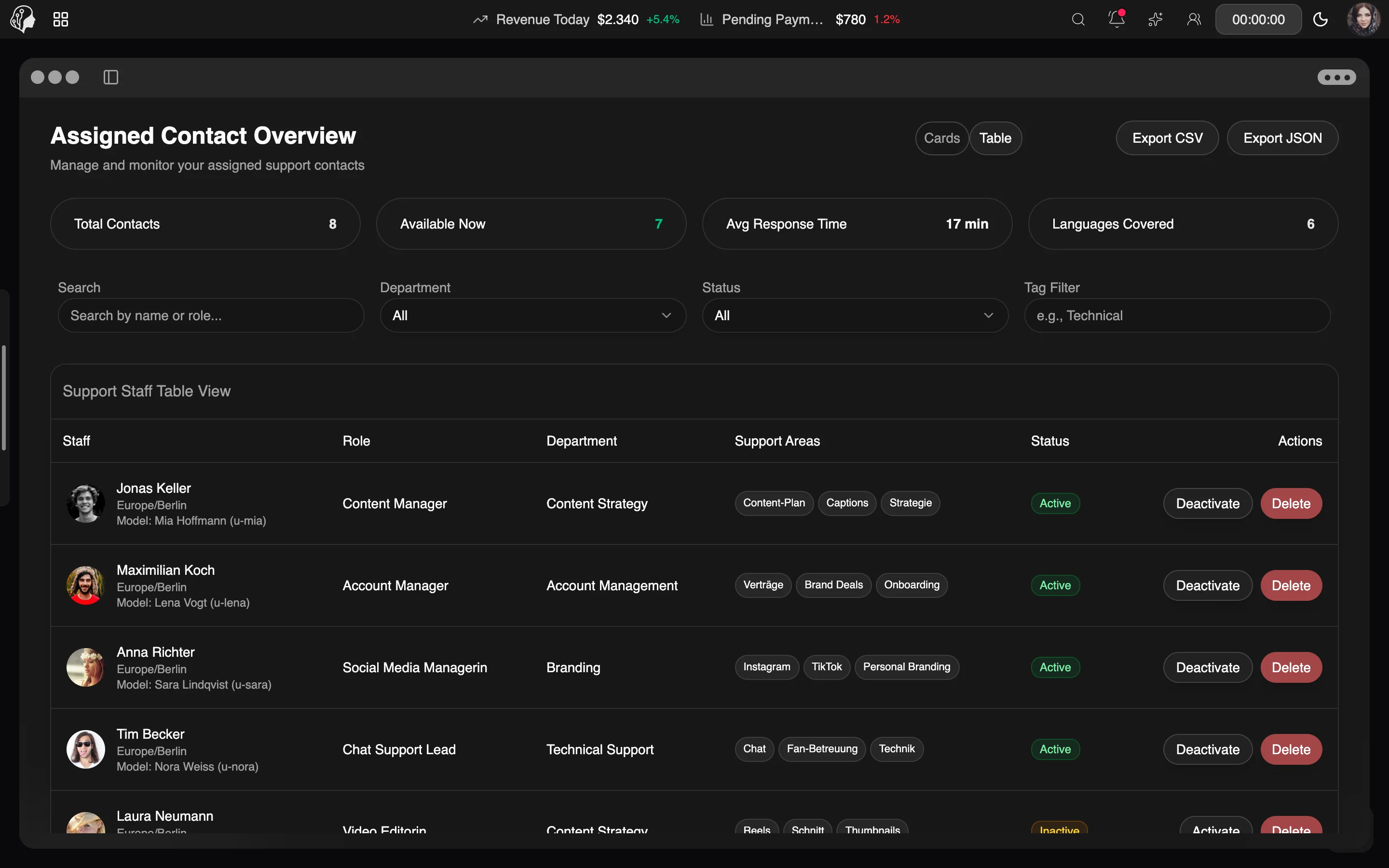
Task: Focus the search by name field
Action: click(211, 315)
